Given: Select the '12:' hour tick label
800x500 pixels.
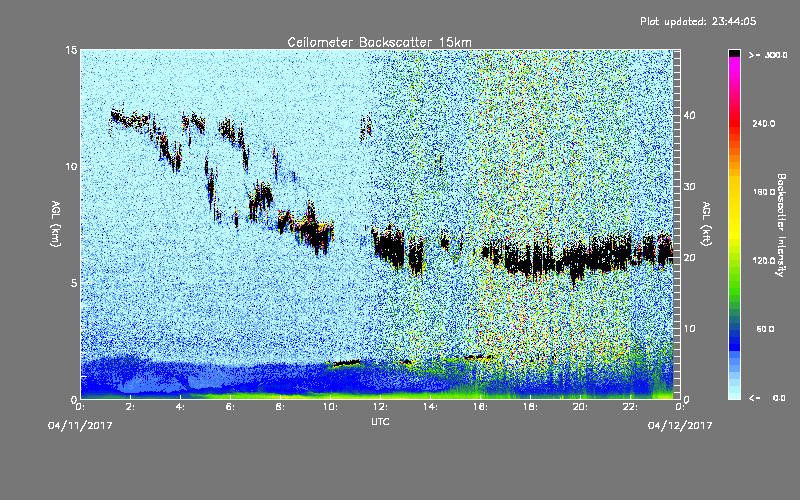Looking at the screenshot, I should pos(380,407).
